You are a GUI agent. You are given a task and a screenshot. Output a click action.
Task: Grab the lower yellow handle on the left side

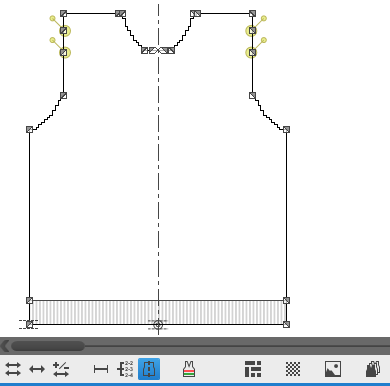click(53, 40)
